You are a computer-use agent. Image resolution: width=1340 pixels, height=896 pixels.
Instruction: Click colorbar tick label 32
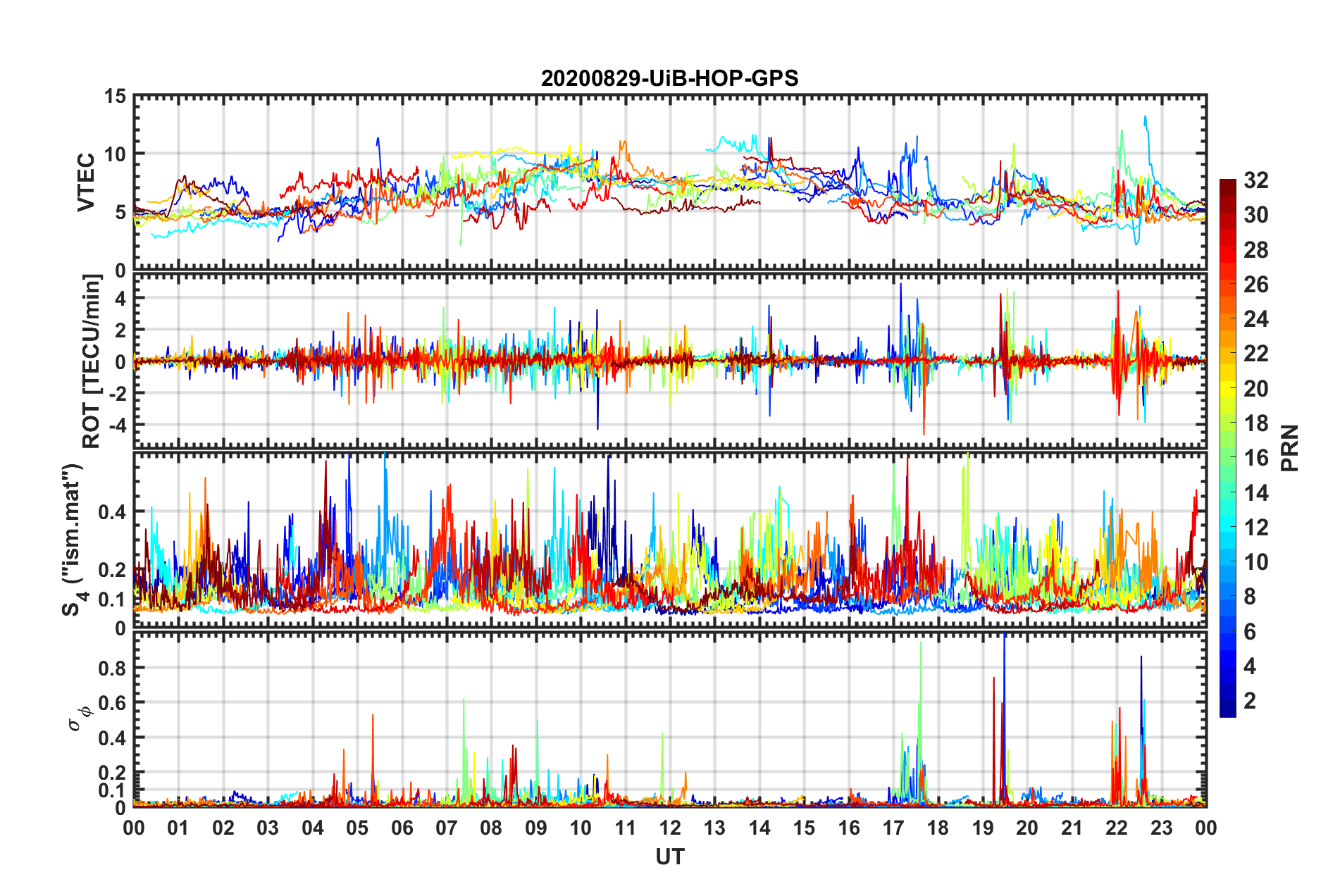[1256, 180]
